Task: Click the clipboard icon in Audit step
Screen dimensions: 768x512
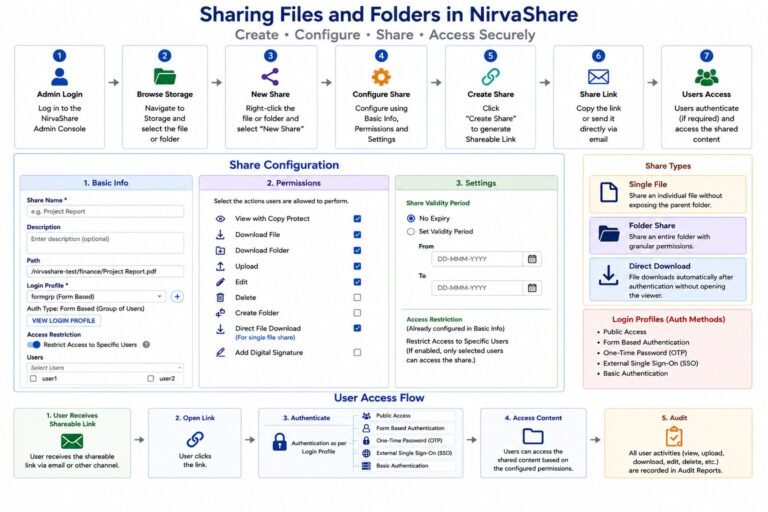Action: [674, 436]
